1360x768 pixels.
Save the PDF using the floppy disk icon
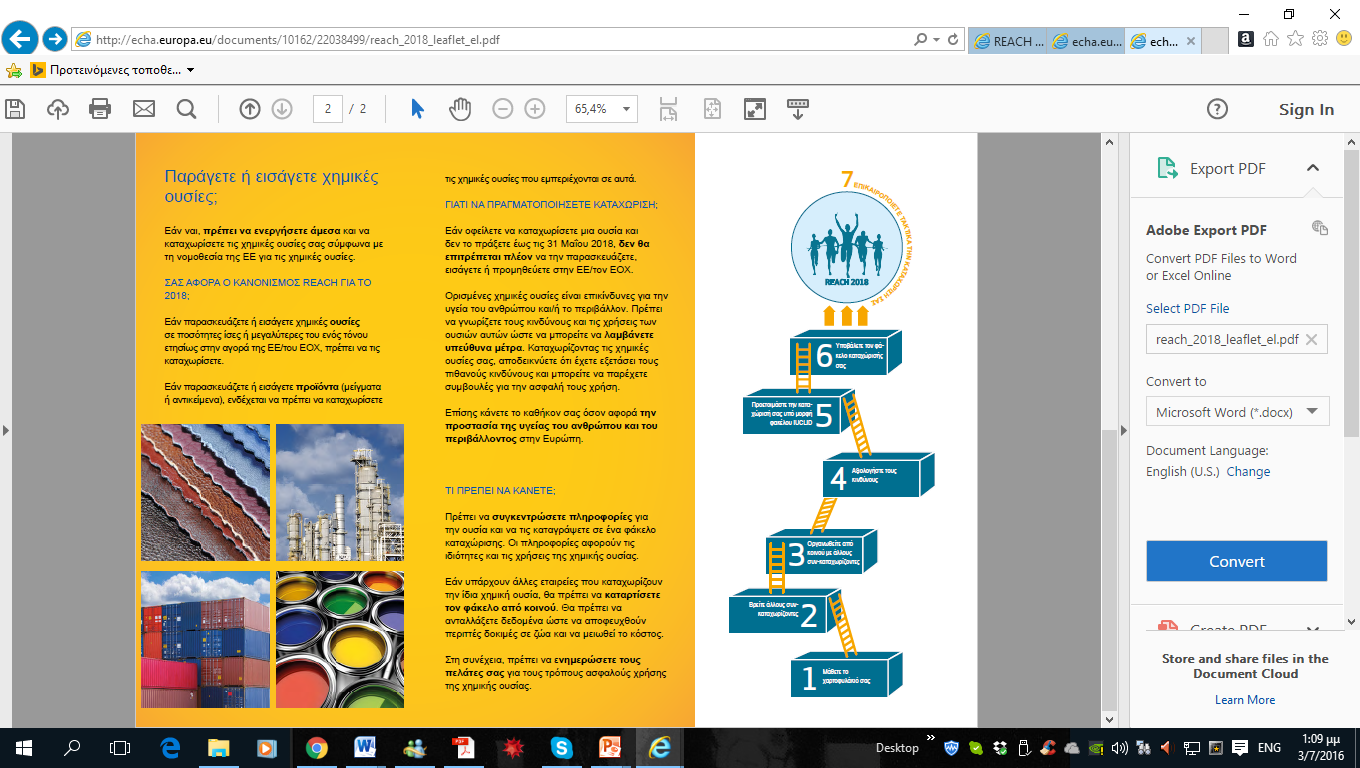(x=14, y=109)
